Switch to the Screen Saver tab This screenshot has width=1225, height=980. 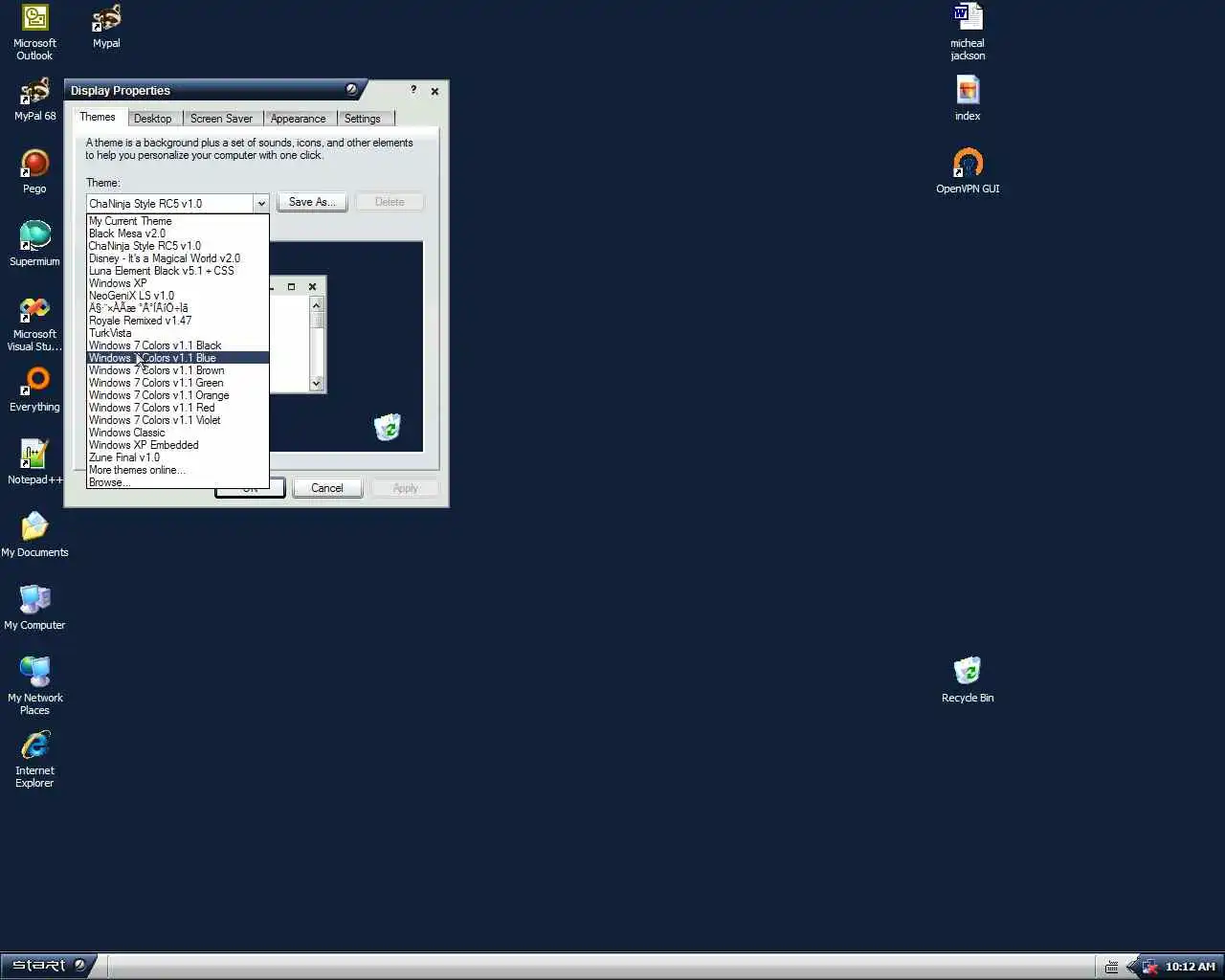coord(221,119)
